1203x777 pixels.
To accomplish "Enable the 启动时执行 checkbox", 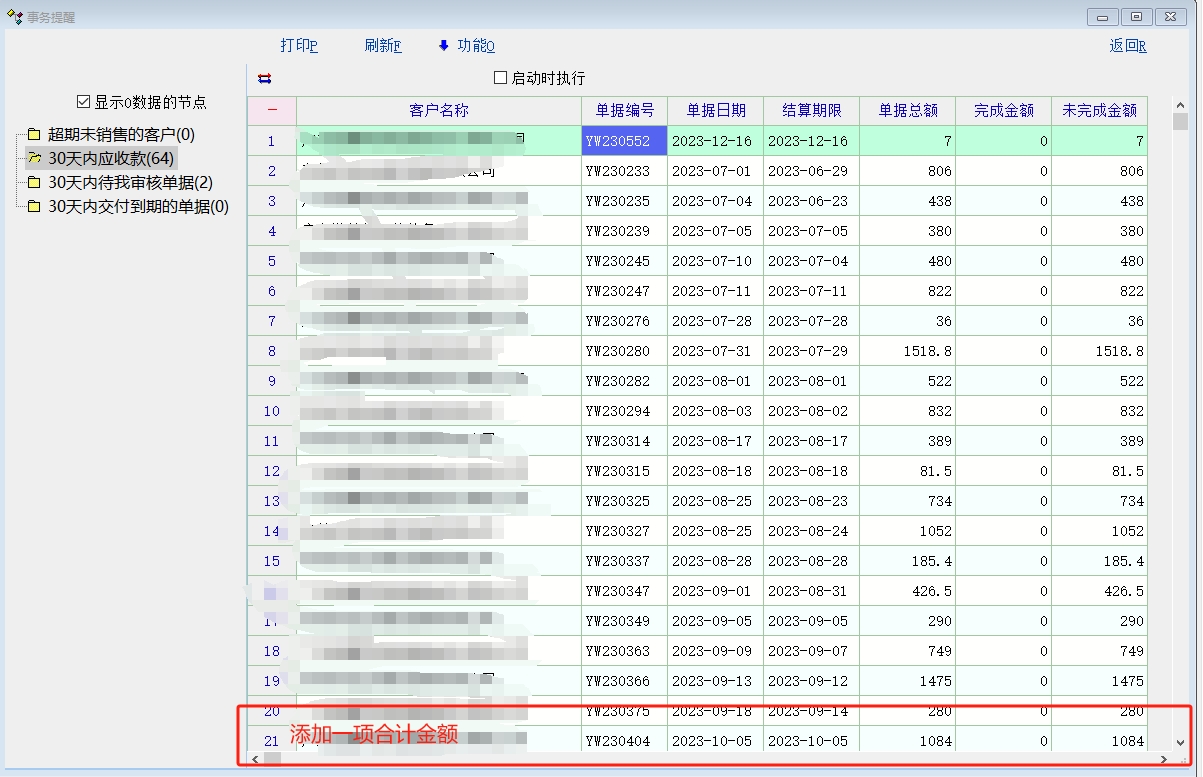I will click(x=501, y=78).
